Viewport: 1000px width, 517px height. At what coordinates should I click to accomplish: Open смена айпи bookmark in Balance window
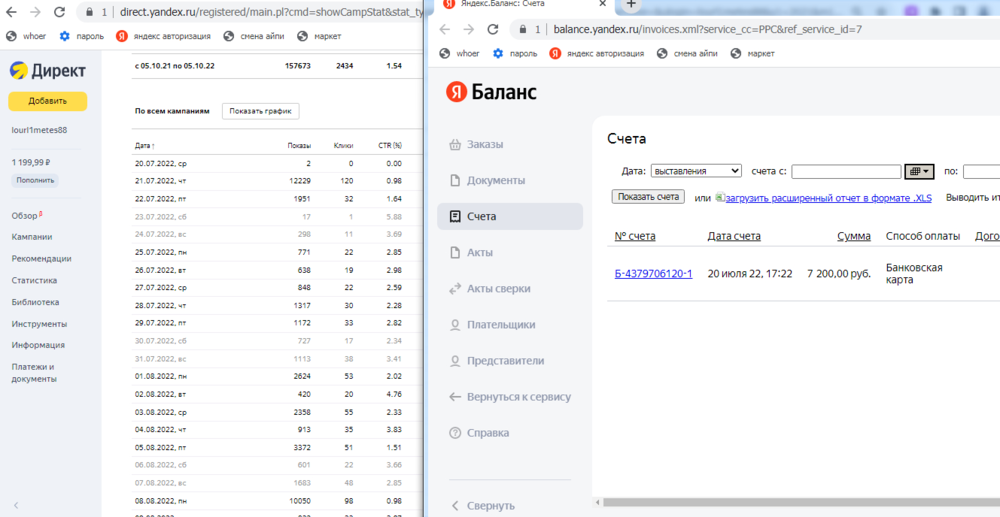tap(688, 54)
